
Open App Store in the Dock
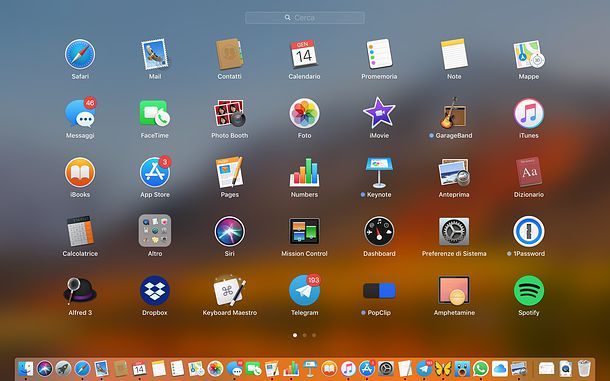point(367,368)
